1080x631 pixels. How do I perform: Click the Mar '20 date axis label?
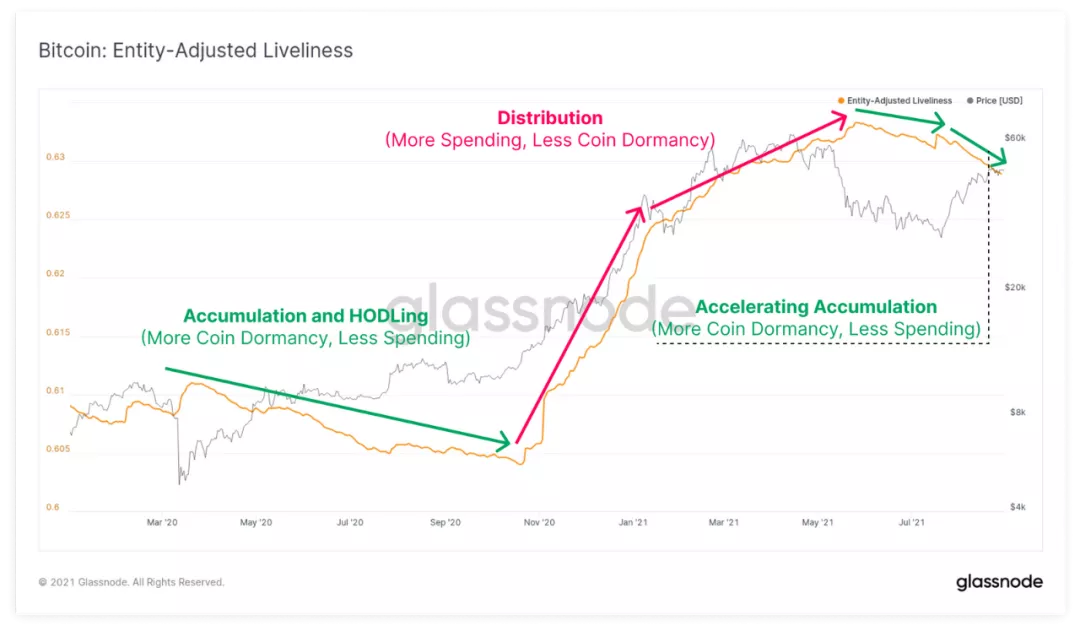coord(162,522)
